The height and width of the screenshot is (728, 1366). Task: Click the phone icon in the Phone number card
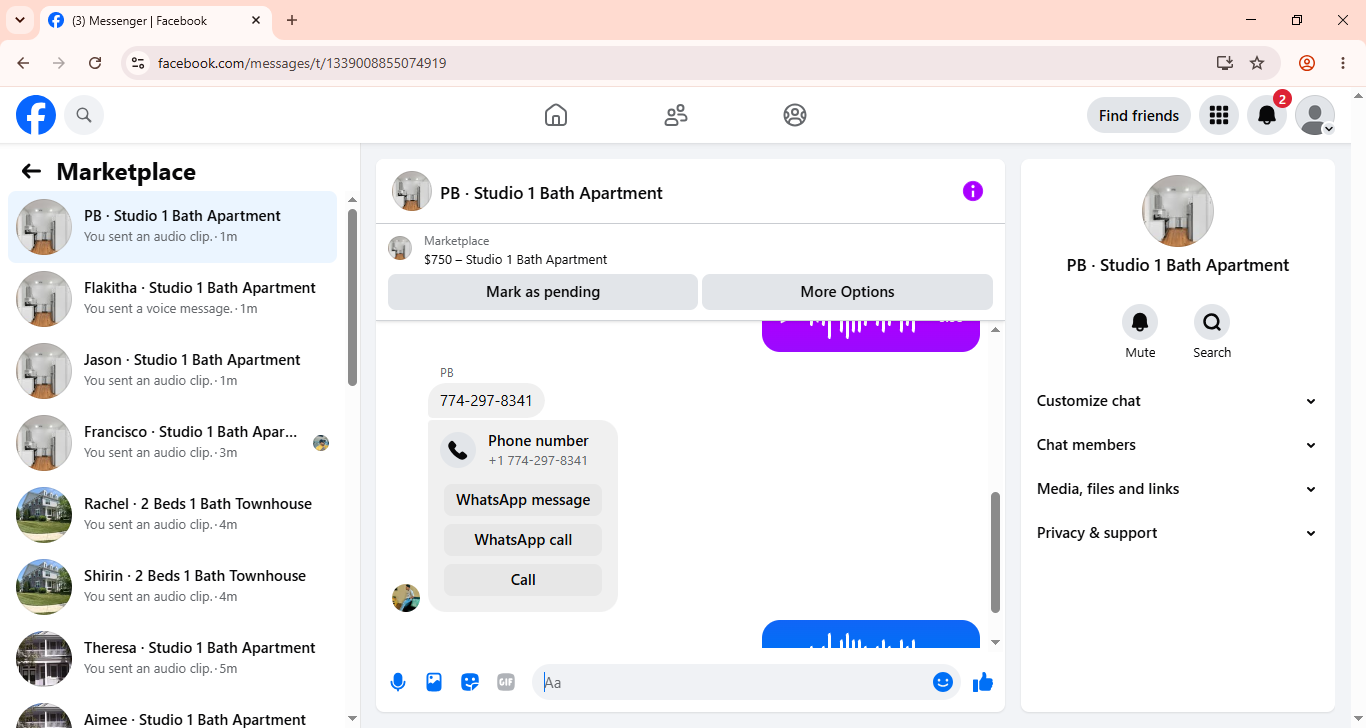pyautogui.click(x=458, y=450)
